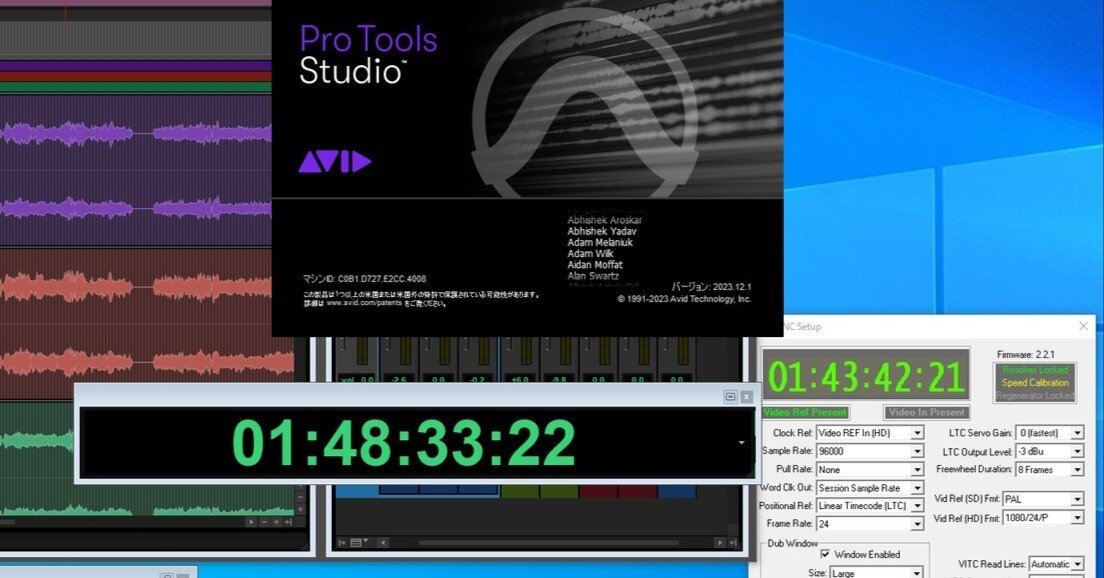Click the Mix window horizontal scrollbar
Screen dimensions: 1104x578
pos(549,542)
